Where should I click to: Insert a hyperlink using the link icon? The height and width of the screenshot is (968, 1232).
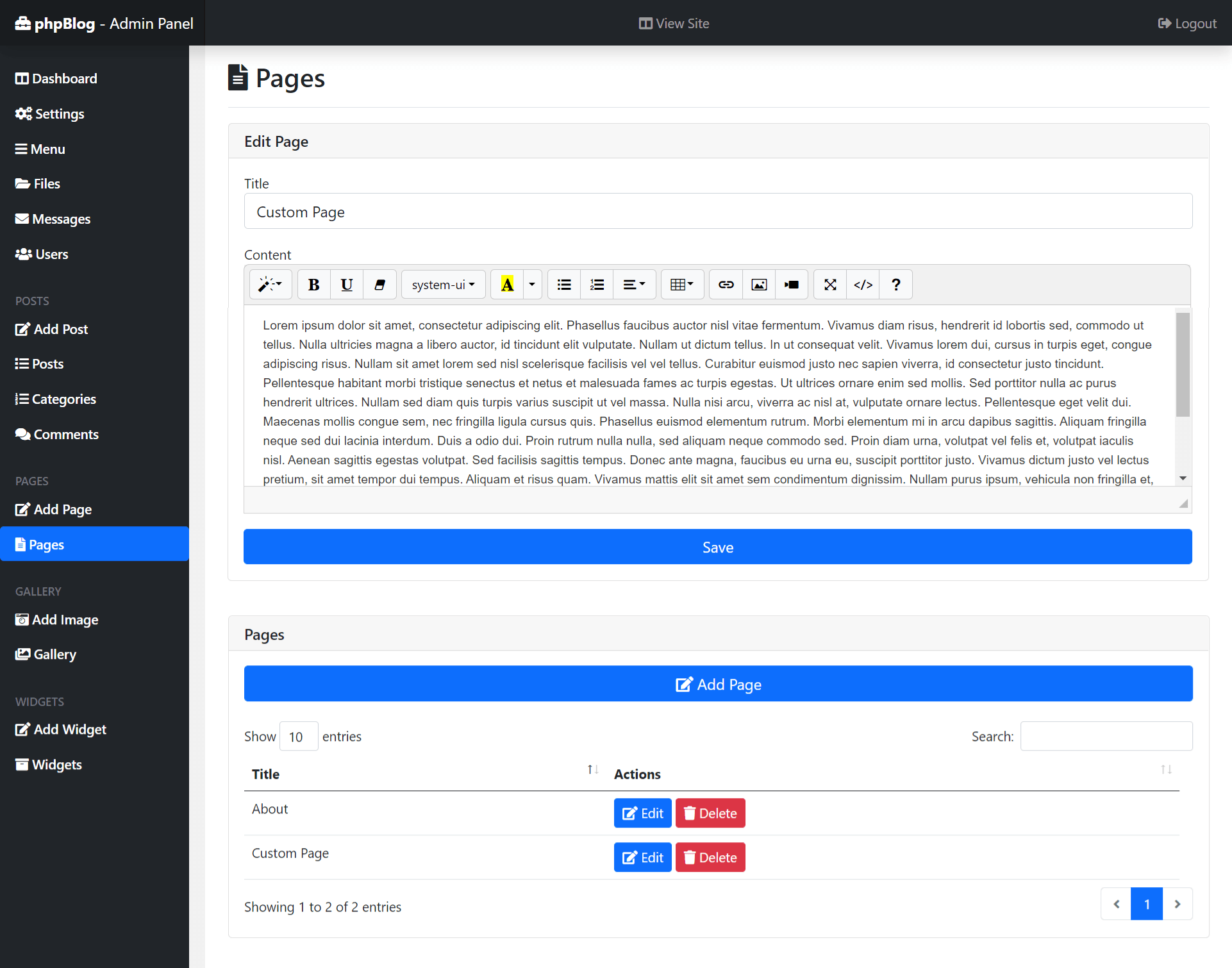click(x=725, y=284)
